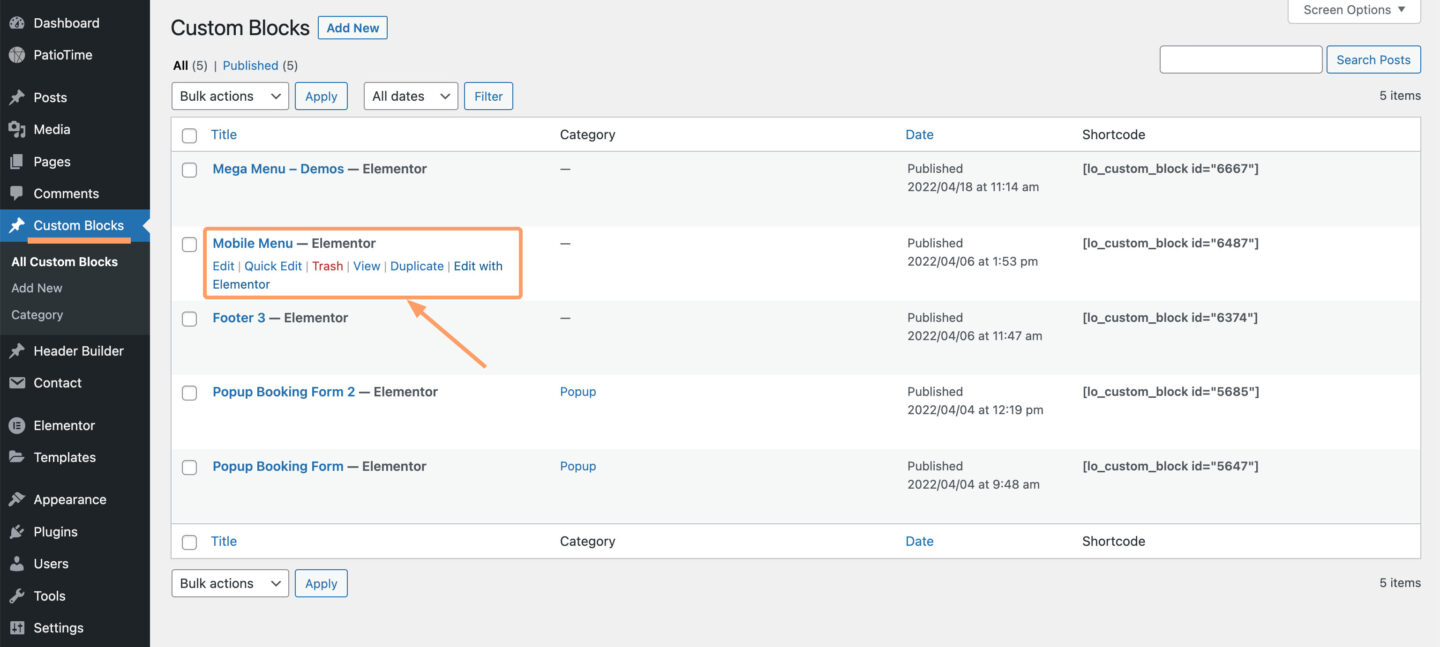Viewport: 1440px width, 647px height.
Task: Open the Appearance menu
Action: (72, 498)
